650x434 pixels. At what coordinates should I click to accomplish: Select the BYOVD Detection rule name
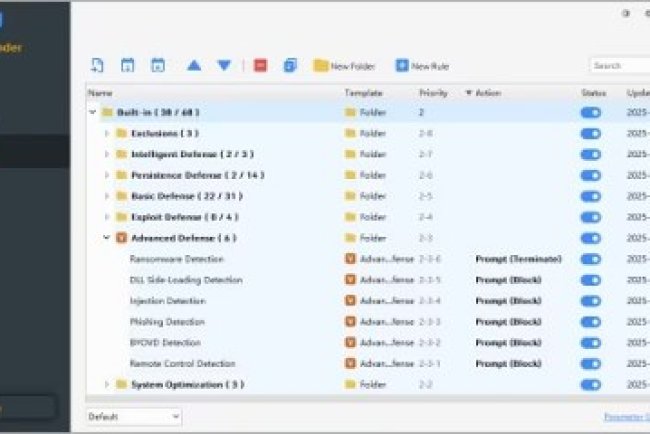[165, 343]
